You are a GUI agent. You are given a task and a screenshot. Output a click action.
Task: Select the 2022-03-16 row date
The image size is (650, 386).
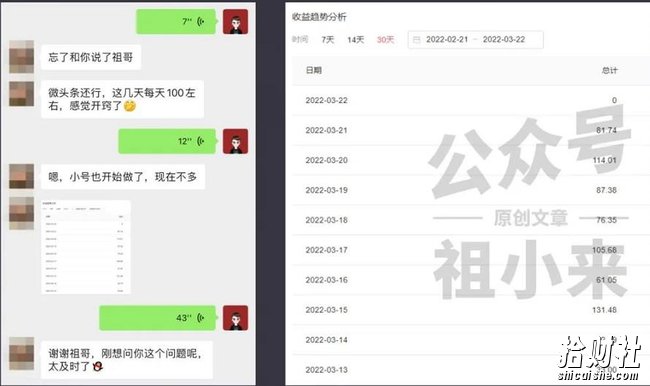click(326, 280)
